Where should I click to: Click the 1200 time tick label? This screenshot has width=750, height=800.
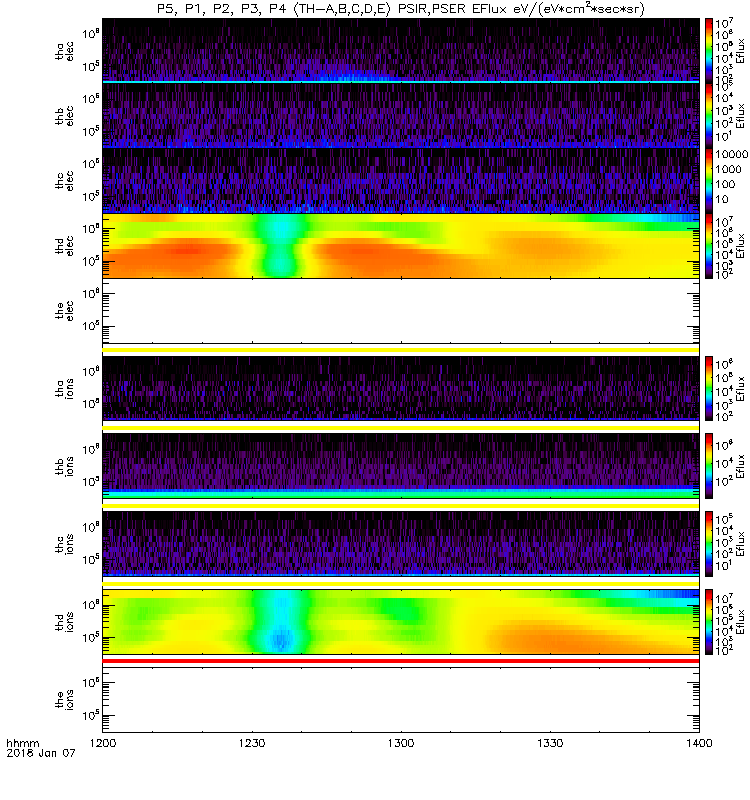pos(103,743)
